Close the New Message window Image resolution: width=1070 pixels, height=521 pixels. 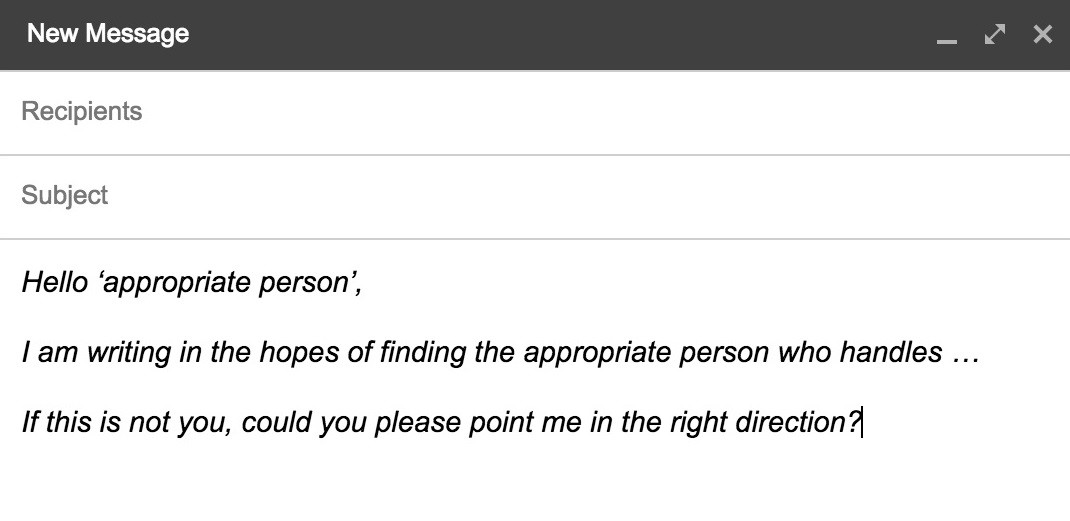[x=1042, y=34]
